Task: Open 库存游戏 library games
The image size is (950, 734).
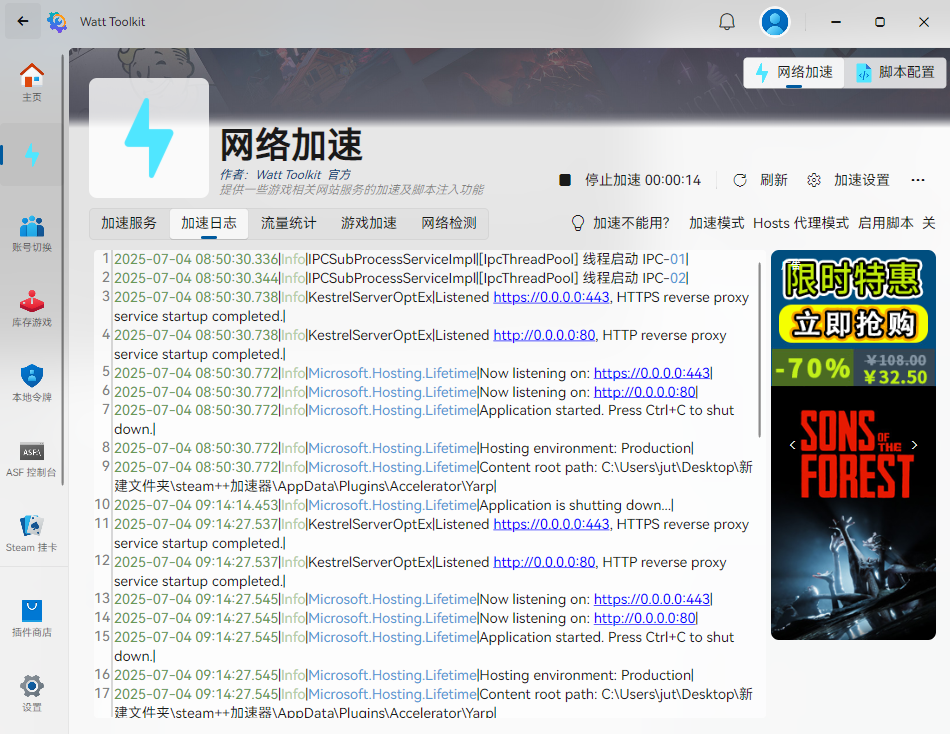Action: pos(32,309)
